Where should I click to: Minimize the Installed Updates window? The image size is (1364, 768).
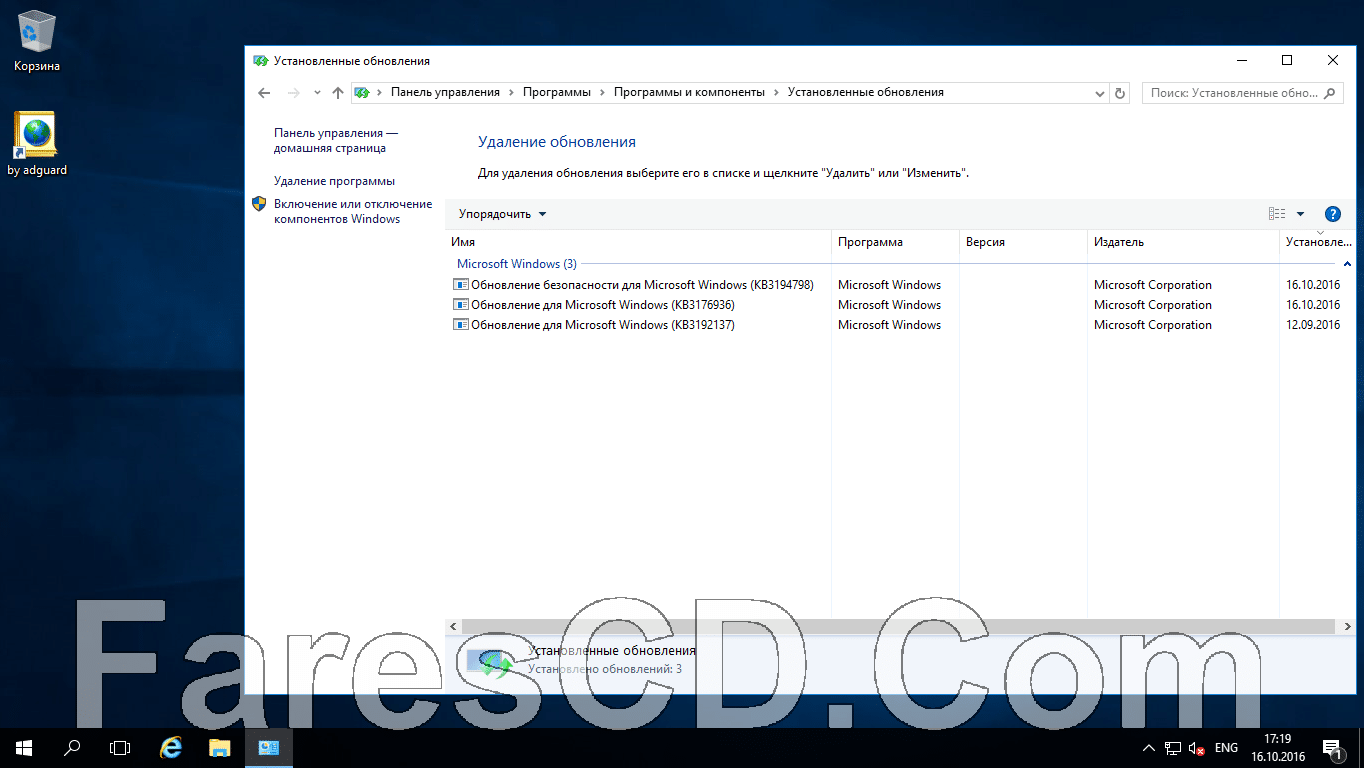click(1241, 61)
